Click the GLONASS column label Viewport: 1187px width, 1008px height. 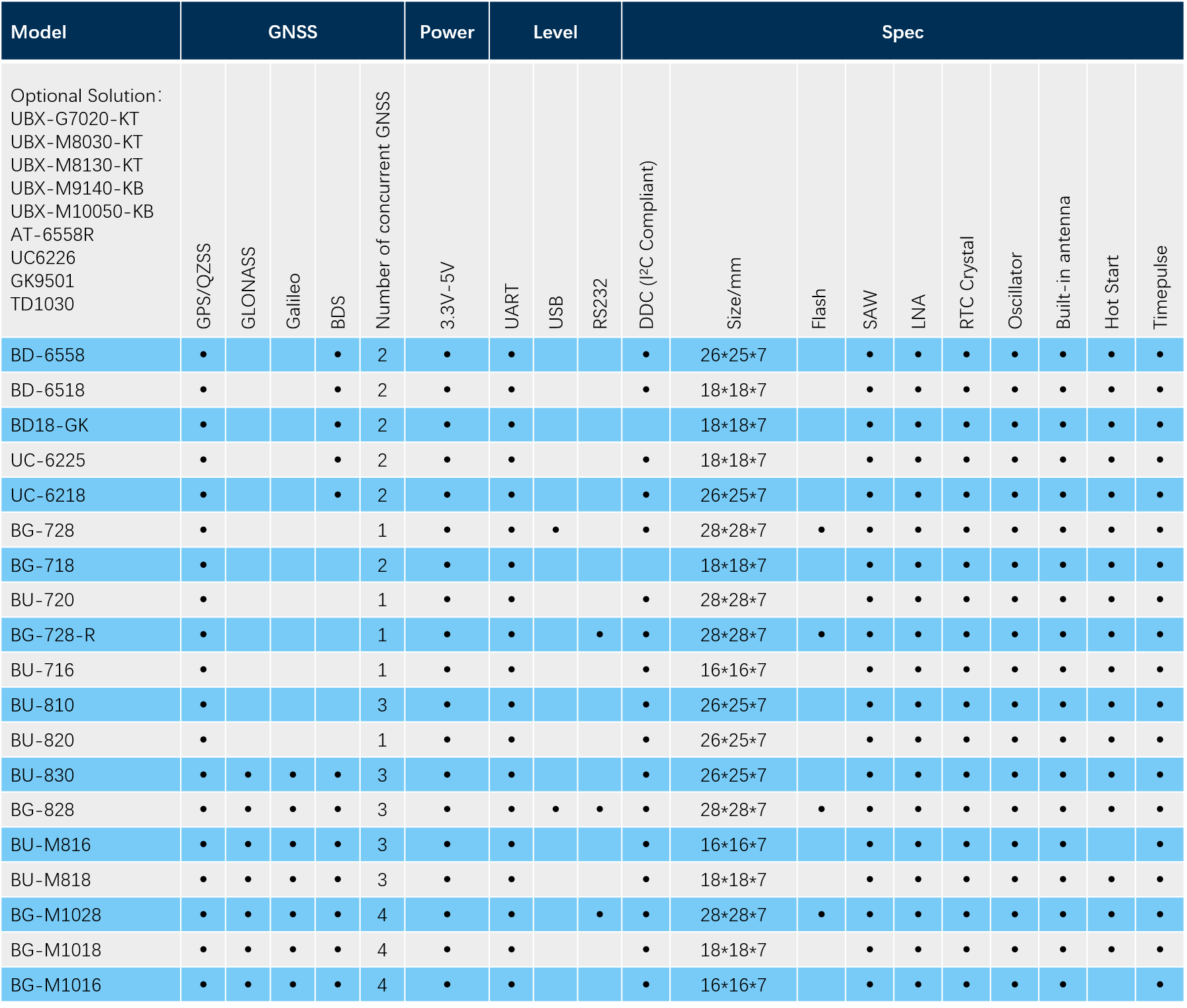coord(248,288)
